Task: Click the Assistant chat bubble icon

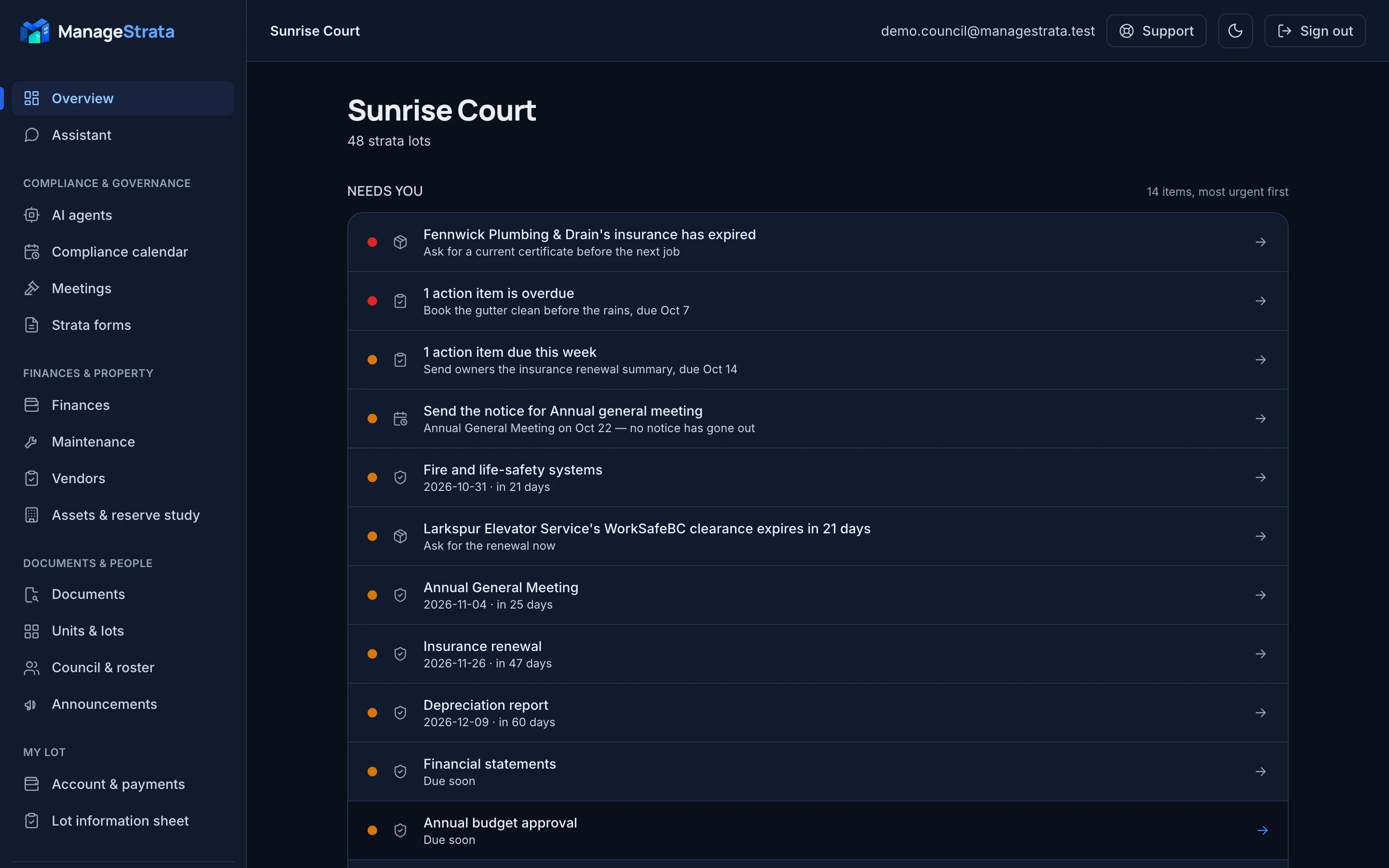Action: coord(31,135)
